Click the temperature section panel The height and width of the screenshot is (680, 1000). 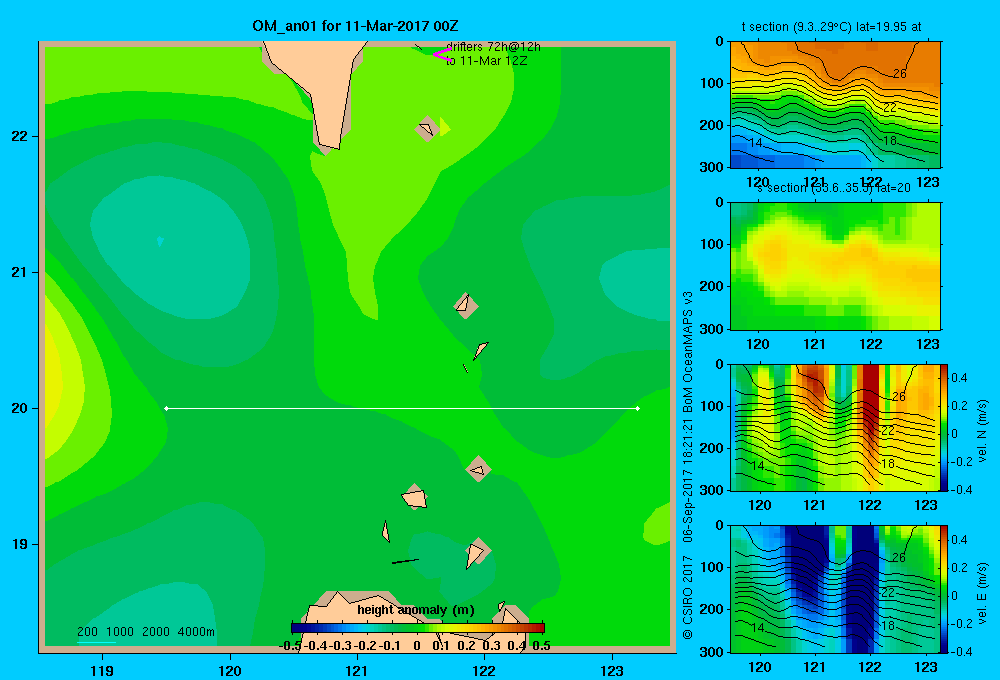(835, 105)
